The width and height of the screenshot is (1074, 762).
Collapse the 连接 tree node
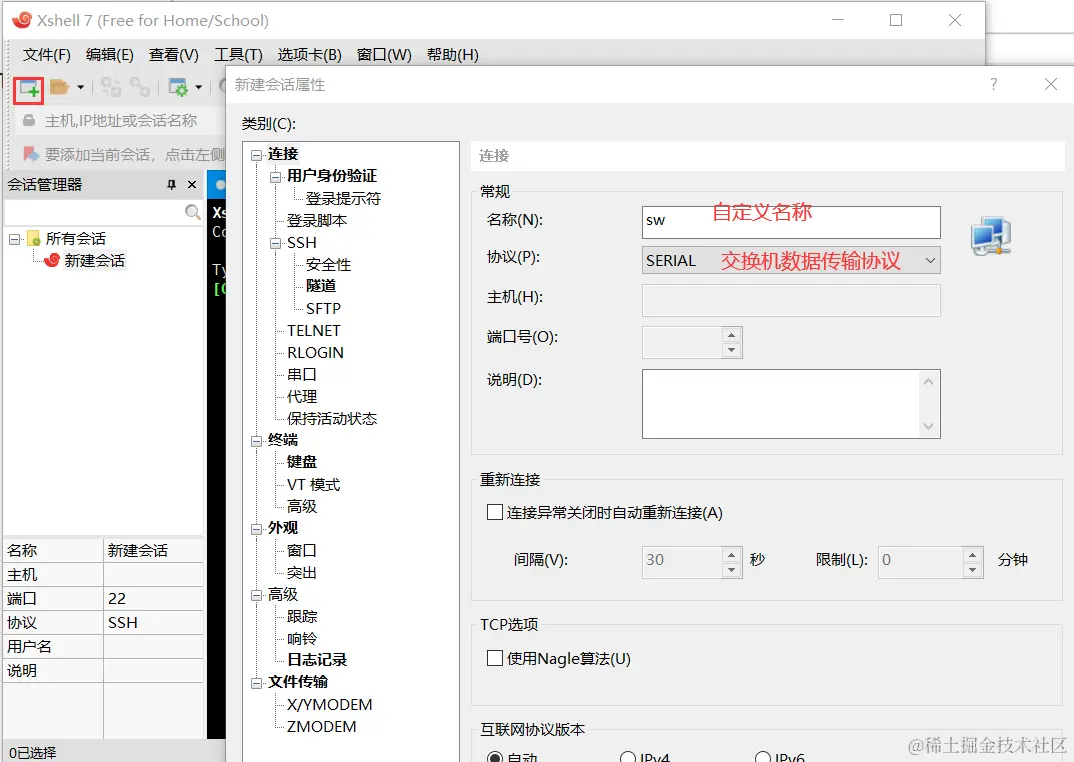coord(256,156)
